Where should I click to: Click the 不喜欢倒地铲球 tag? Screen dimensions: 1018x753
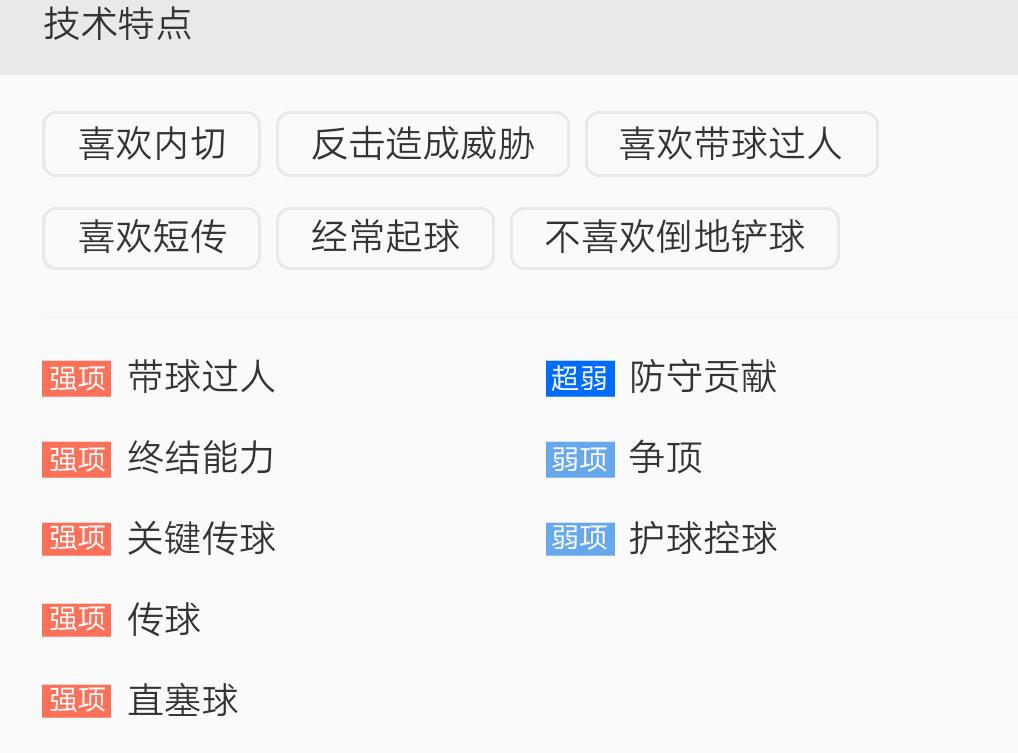coord(674,238)
